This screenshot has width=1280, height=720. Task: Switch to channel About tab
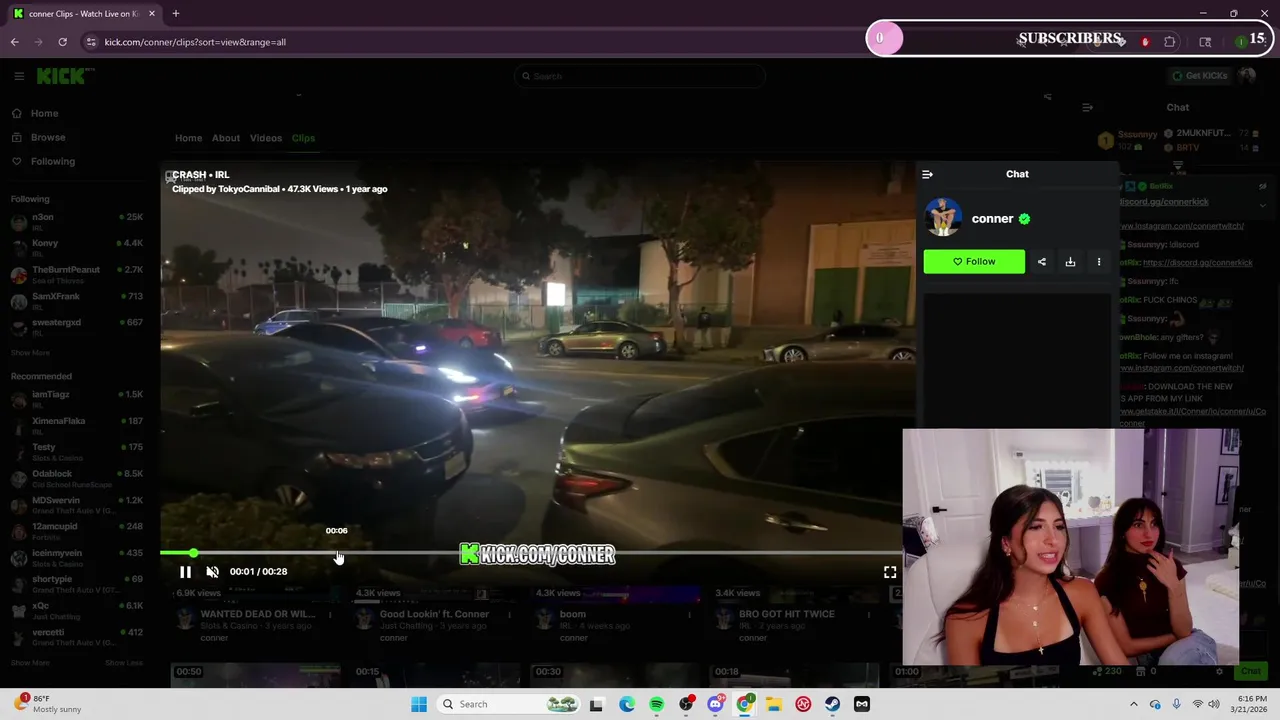pos(226,138)
